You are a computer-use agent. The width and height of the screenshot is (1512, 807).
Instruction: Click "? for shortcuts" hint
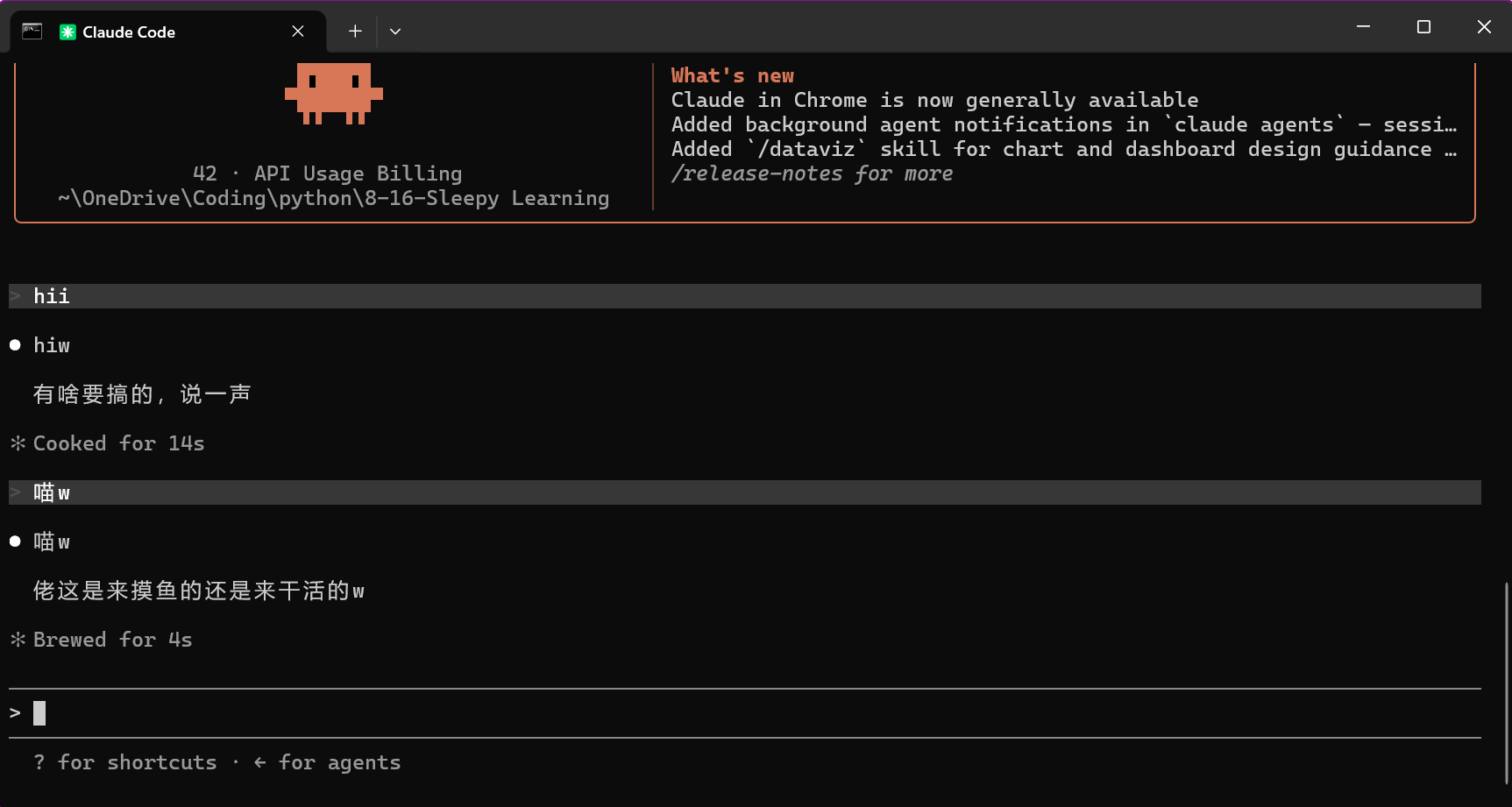coord(124,762)
